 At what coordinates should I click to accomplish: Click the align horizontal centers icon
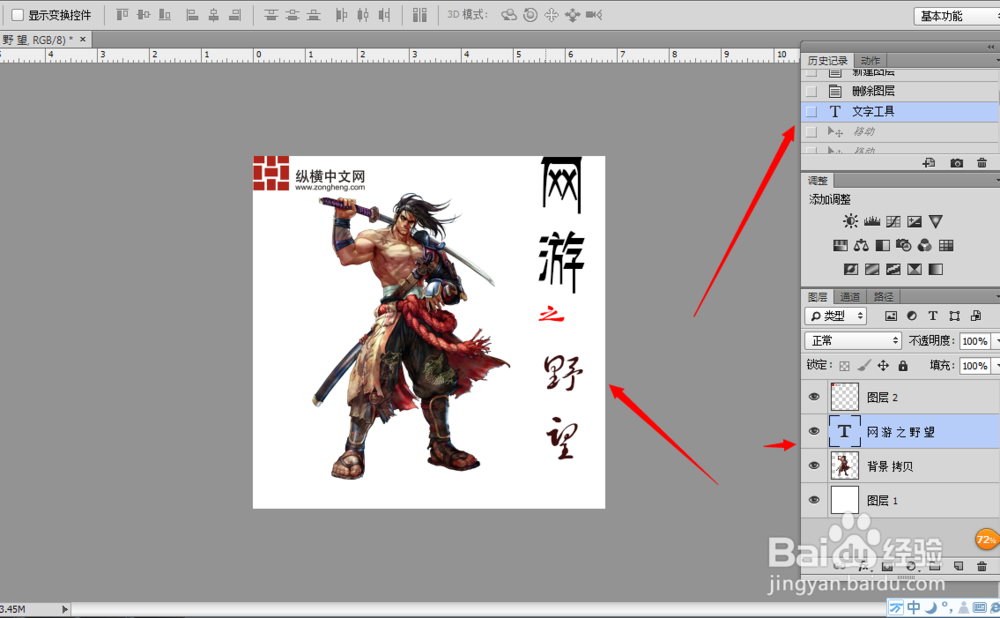tap(214, 15)
